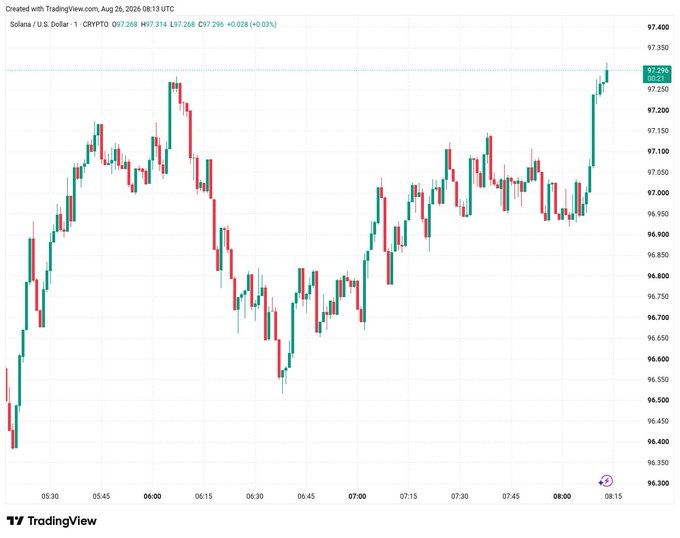Image resolution: width=680 pixels, height=538 pixels.
Task: Click the 97.350 price axis label
Action: tap(658, 48)
